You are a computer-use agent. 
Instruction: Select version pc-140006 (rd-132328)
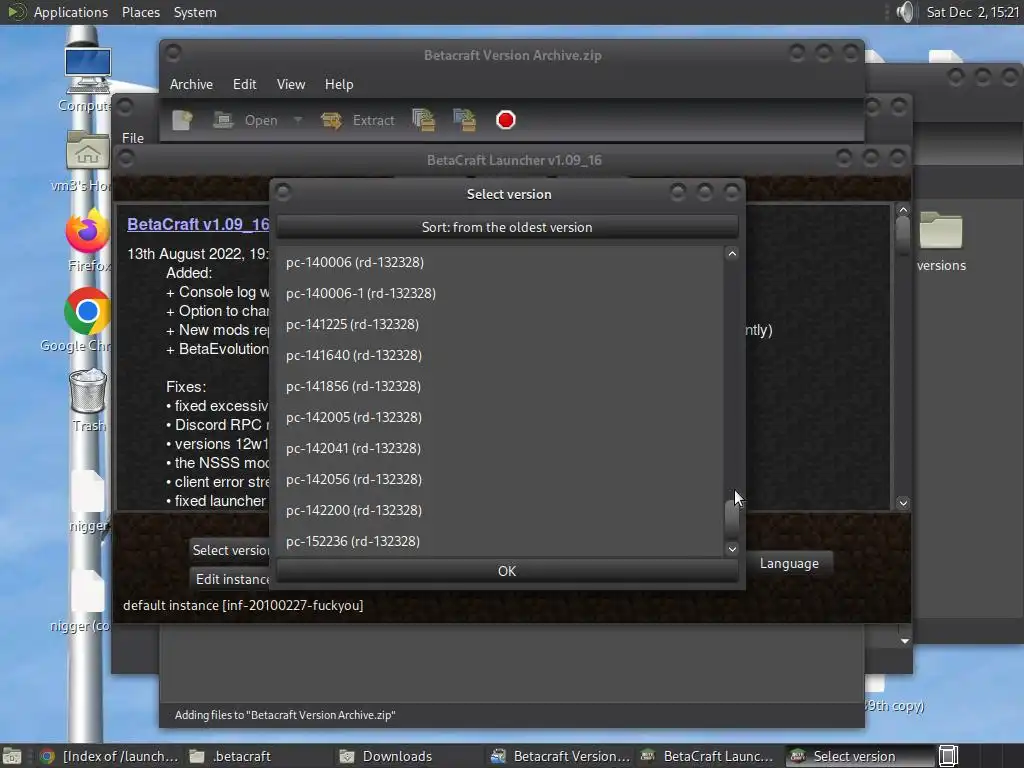[500, 262]
